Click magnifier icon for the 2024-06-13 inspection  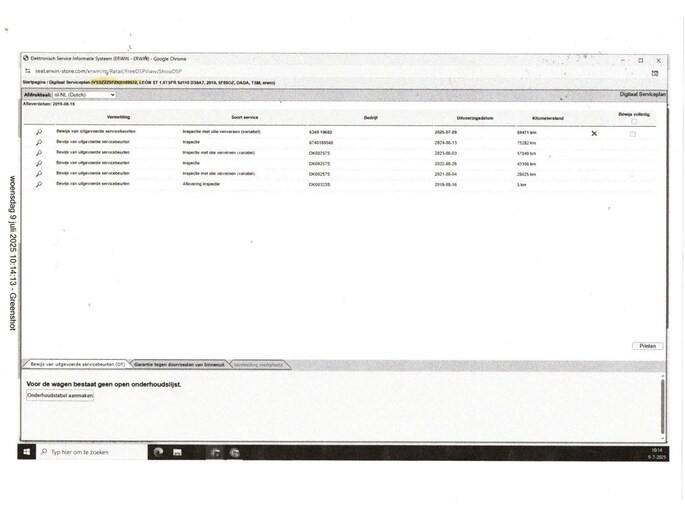[38, 142]
